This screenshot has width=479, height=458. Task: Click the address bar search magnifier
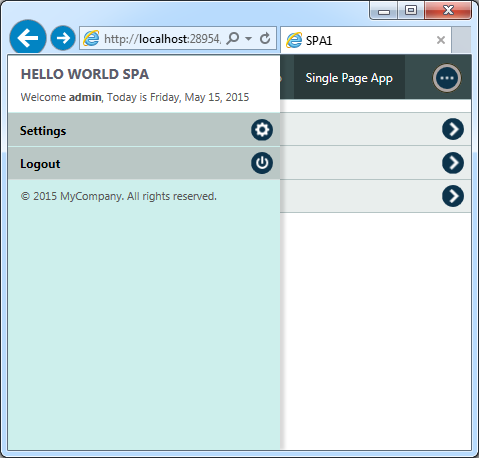coord(233,39)
